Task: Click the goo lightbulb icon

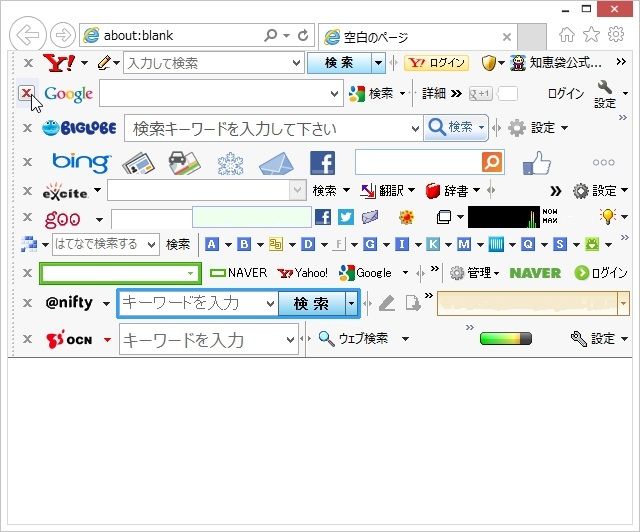Action: click(x=607, y=216)
